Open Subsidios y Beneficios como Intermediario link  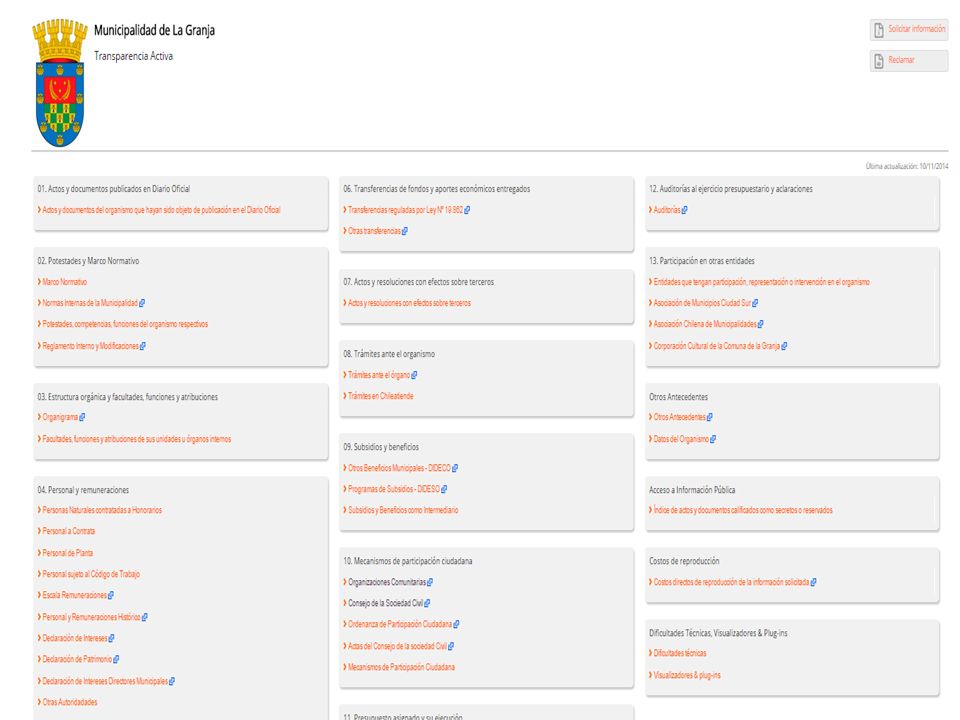click(403, 510)
